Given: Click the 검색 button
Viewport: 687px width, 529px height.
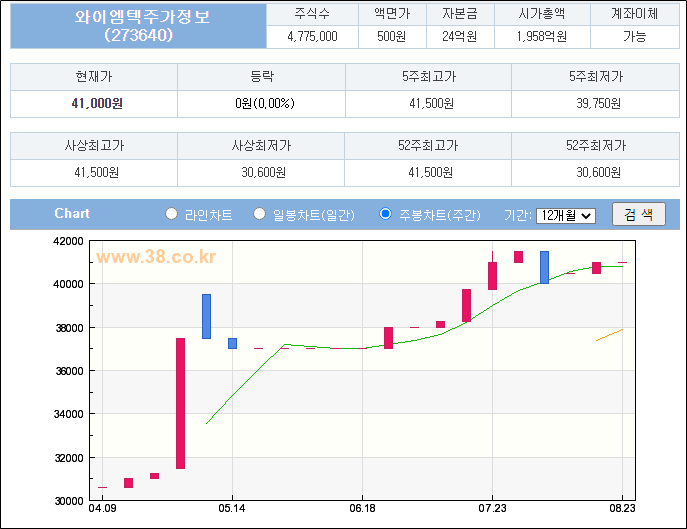Looking at the screenshot, I should [639, 214].
